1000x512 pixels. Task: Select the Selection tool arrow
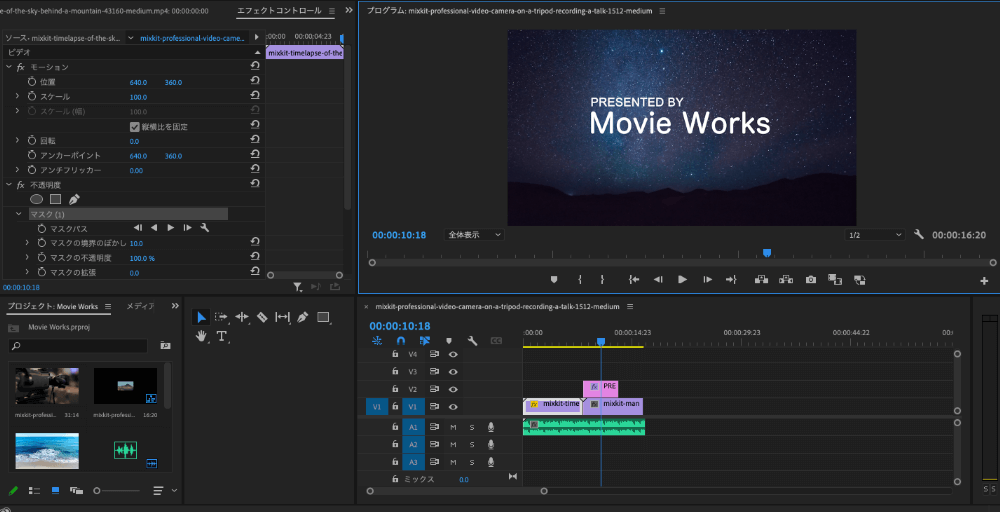[201, 317]
